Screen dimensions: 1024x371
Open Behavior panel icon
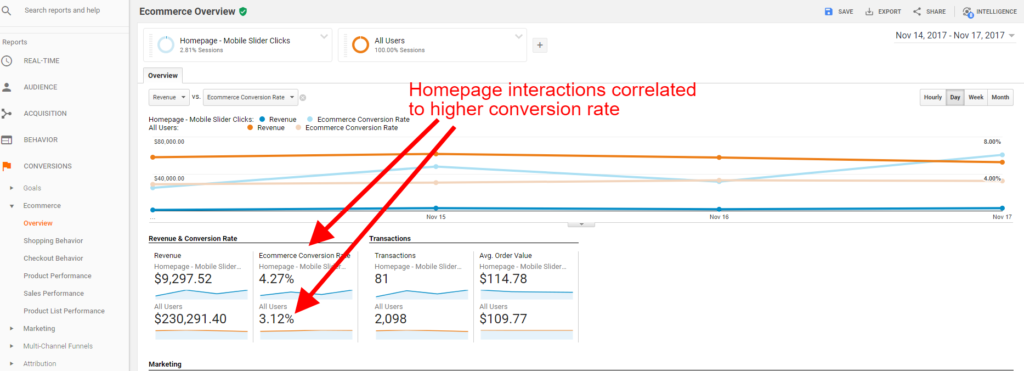[7, 140]
